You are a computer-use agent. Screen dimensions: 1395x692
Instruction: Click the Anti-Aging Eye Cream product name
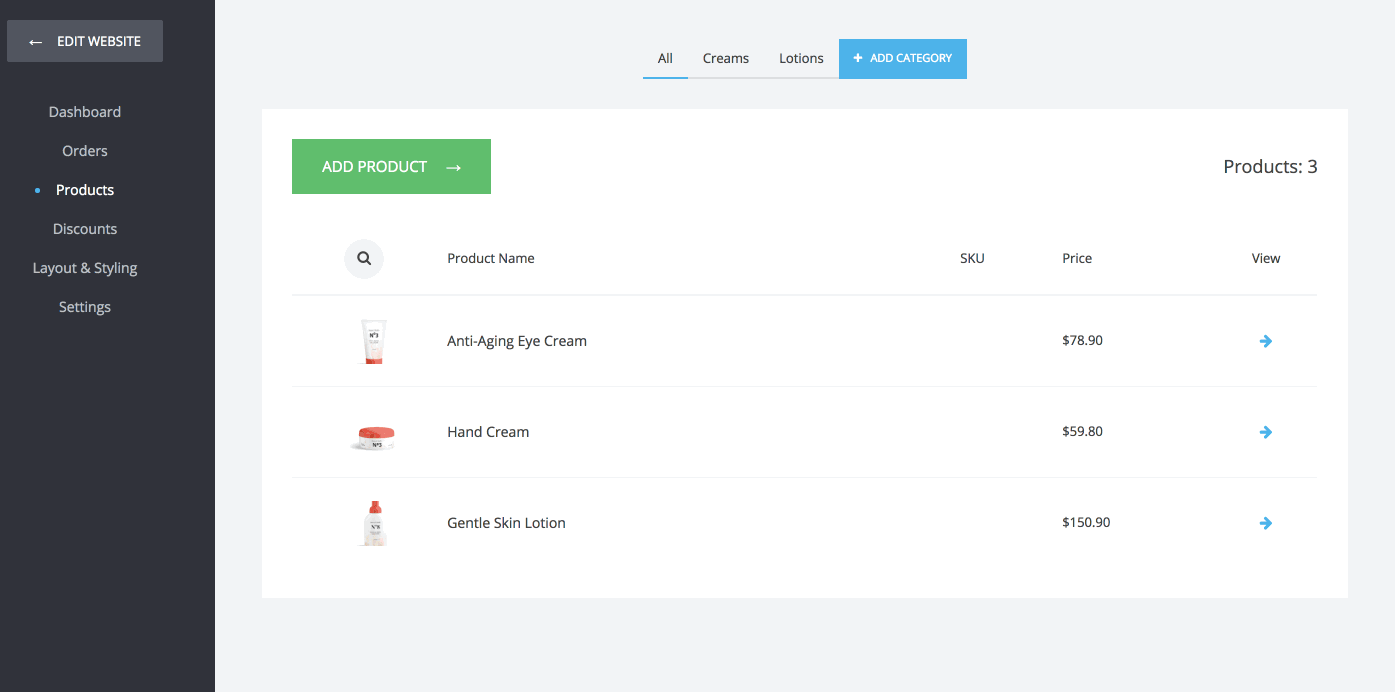click(x=516, y=341)
